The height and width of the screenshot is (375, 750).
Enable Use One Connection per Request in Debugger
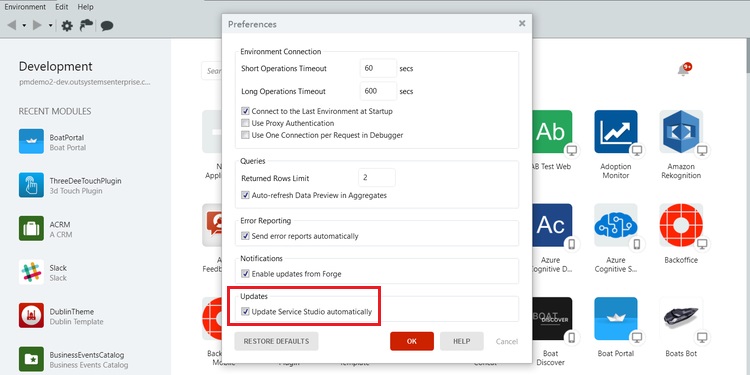coord(245,135)
